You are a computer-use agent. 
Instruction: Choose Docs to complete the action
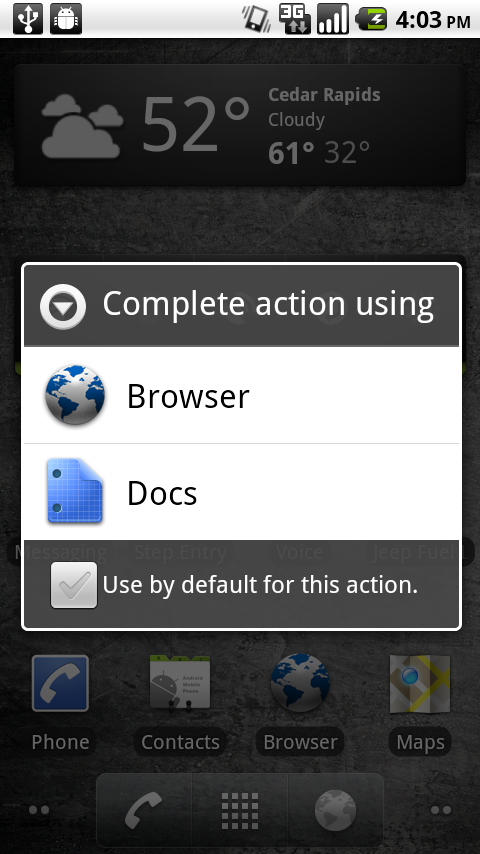click(241, 492)
